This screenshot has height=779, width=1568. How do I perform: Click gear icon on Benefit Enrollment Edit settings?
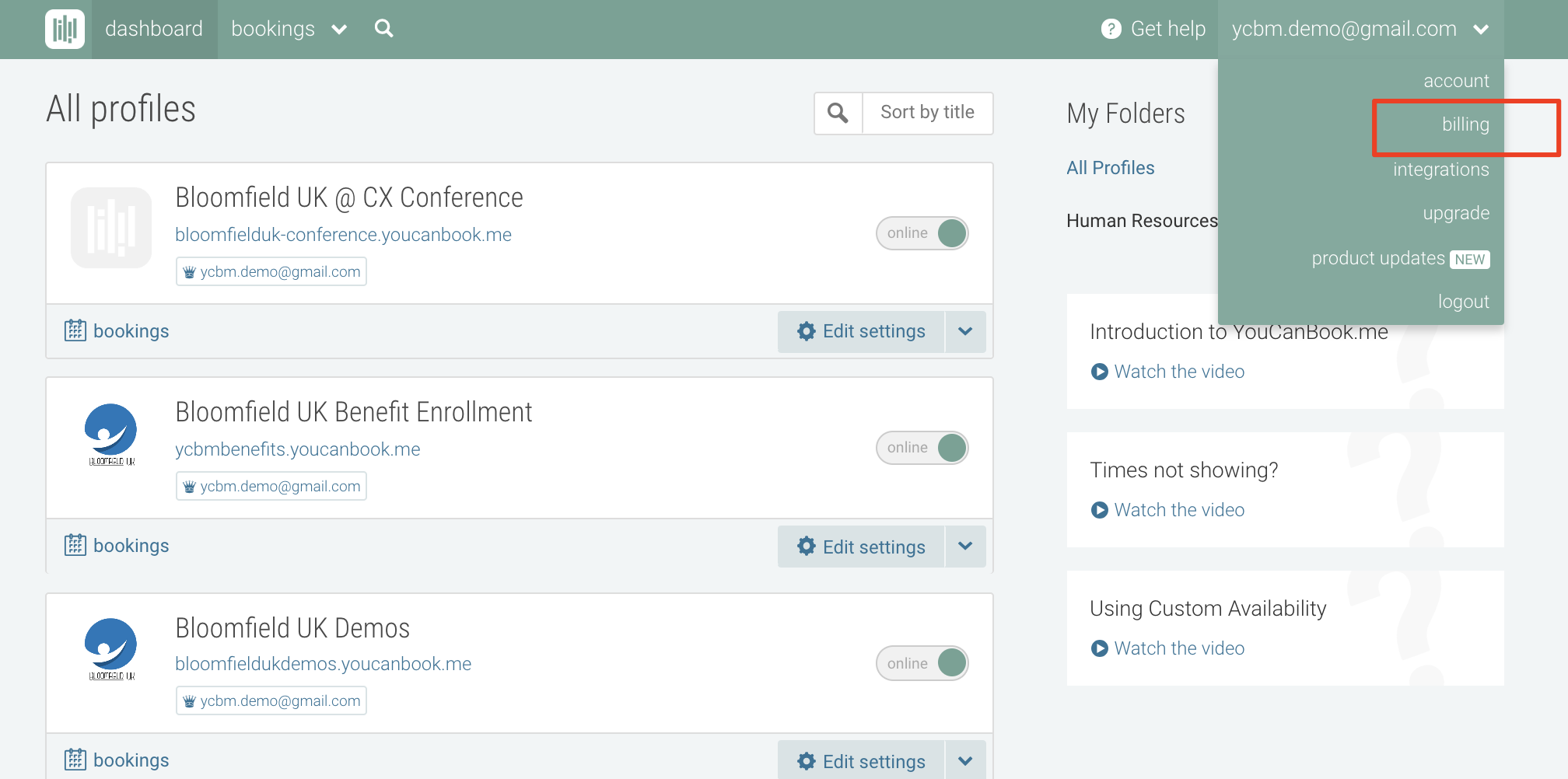807,547
